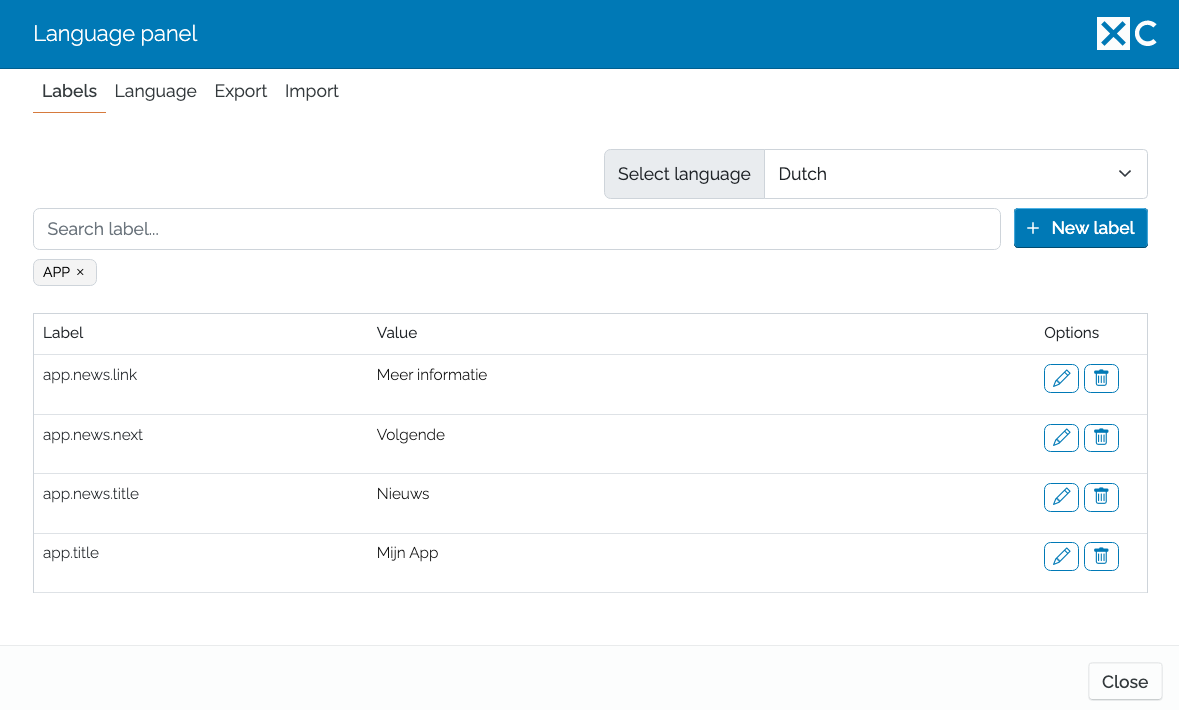This screenshot has width=1179, height=710.
Task: Create a new label
Action: pos(1080,228)
